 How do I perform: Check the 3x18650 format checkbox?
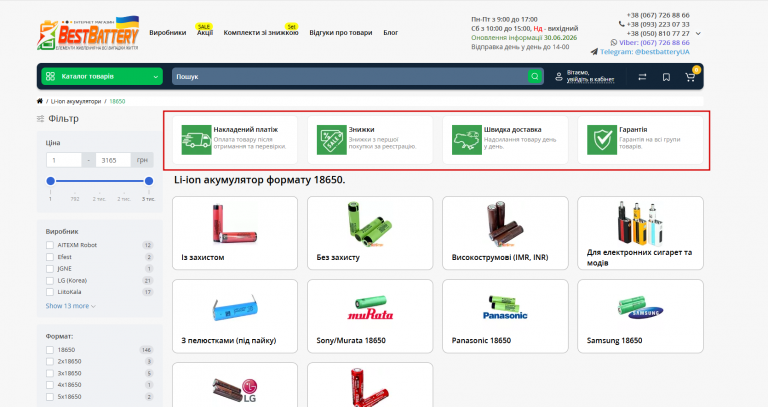click(49, 373)
